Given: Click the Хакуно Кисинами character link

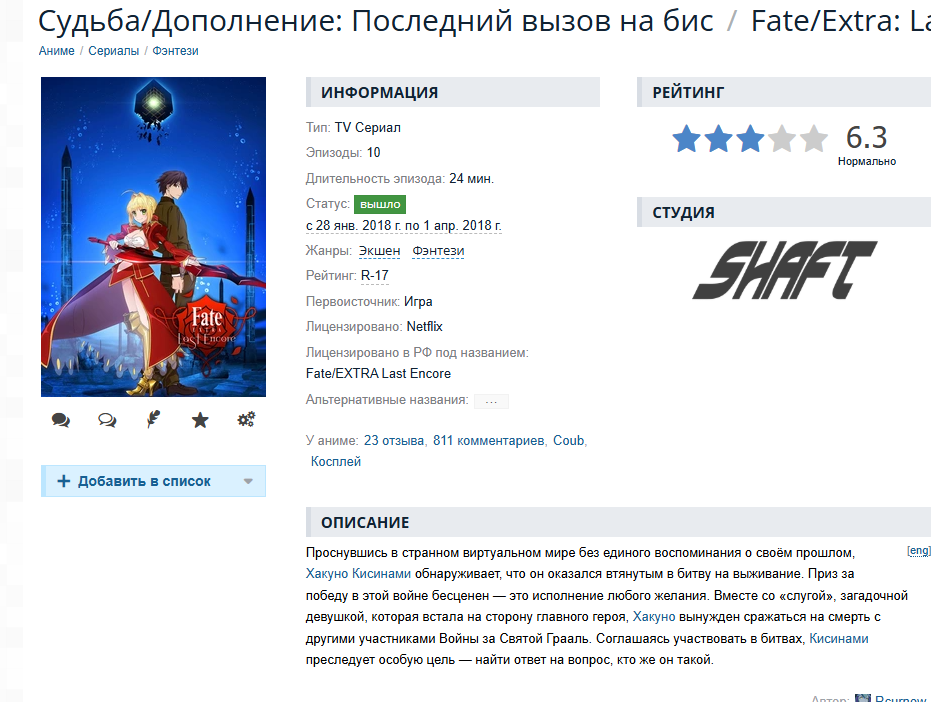Looking at the screenshot, I should (358, 574).
